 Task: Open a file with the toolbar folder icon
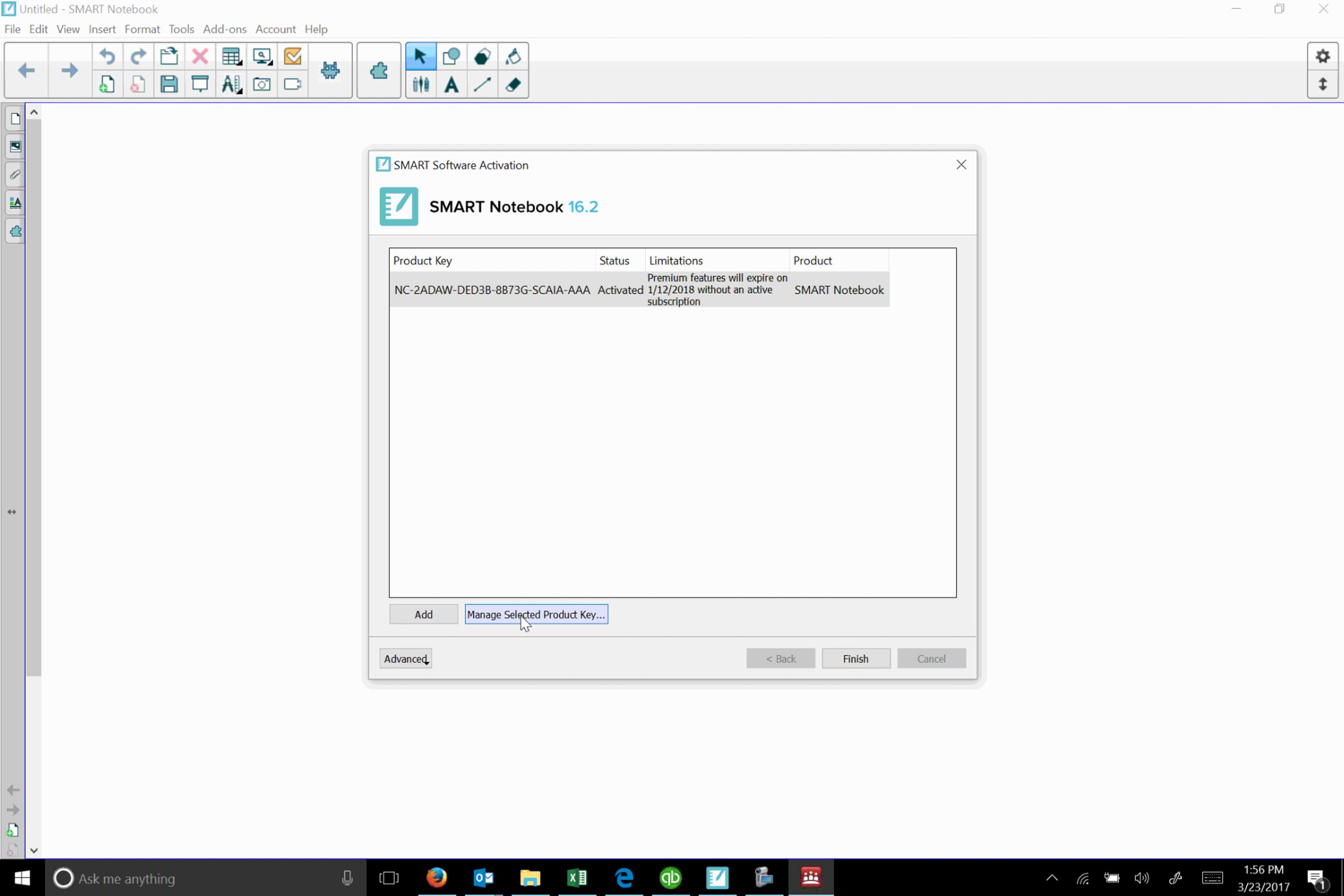pos(169,56)
